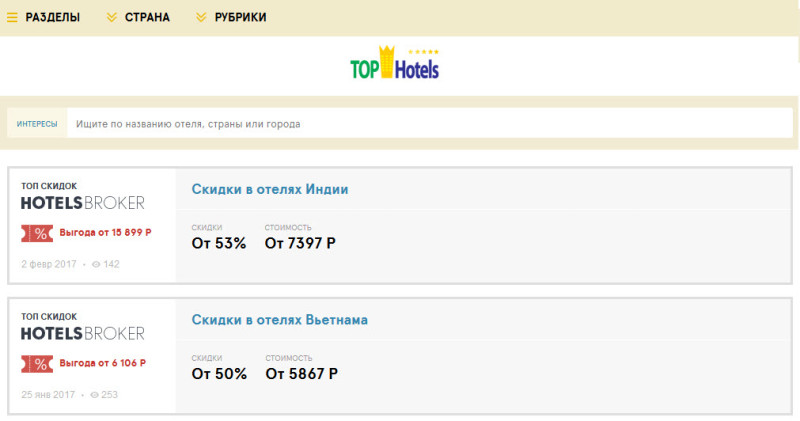Expand the Страна dropdown
Viewport: 800px width, 421px height.
(147, 17)
